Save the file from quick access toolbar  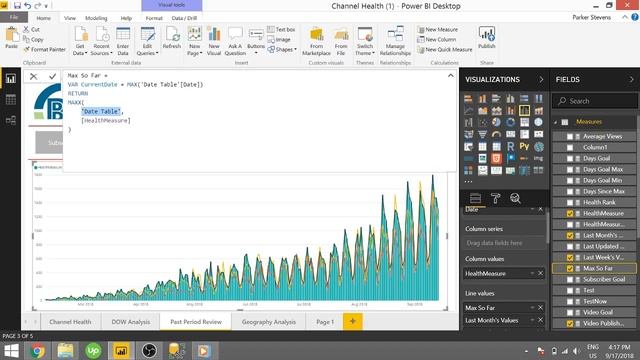[x=17, y=6]
